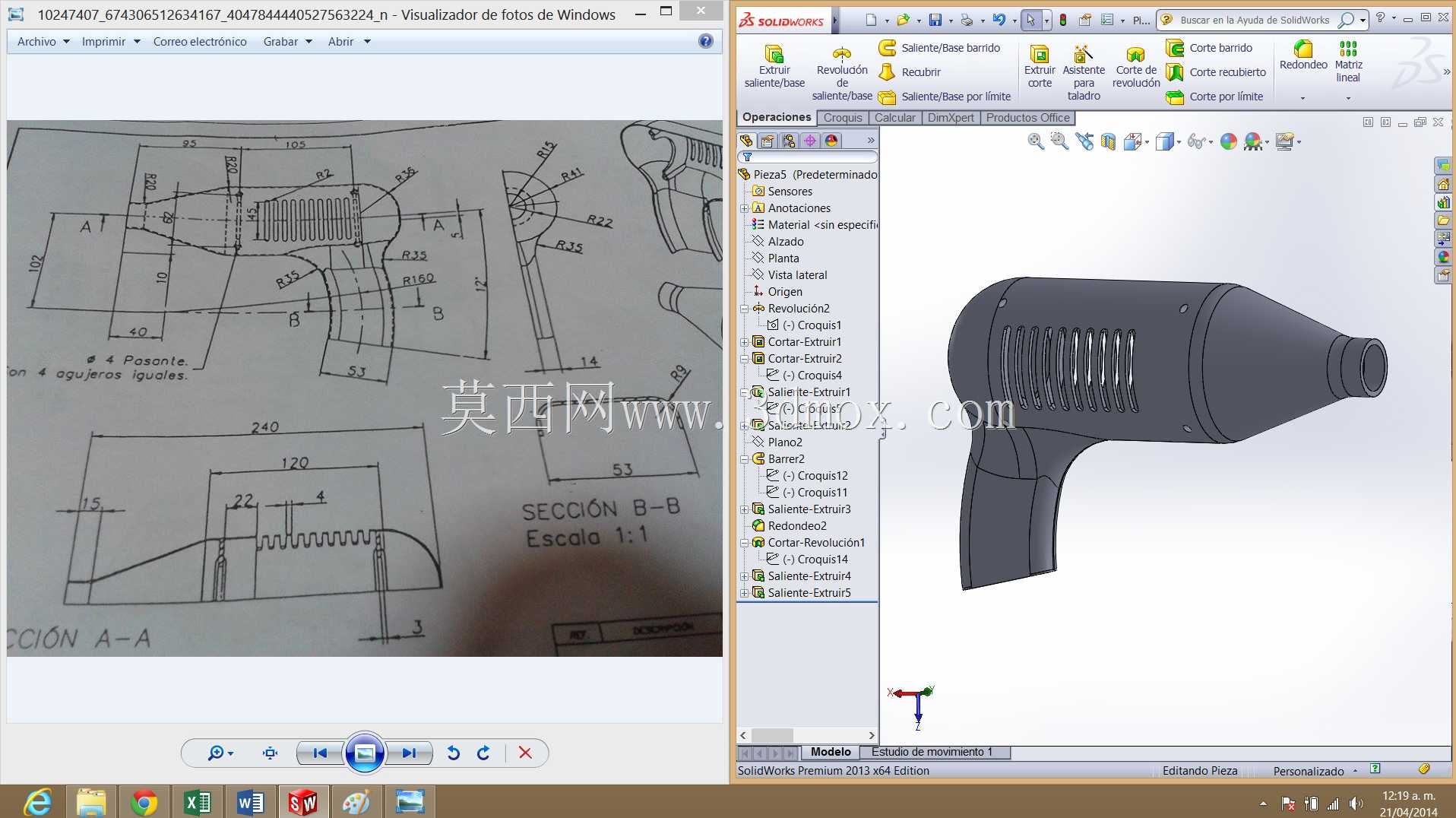Click the Section view icon
Image resolution: width=1456 pixels, height=818 pixels.
[x=1108, y=141]
